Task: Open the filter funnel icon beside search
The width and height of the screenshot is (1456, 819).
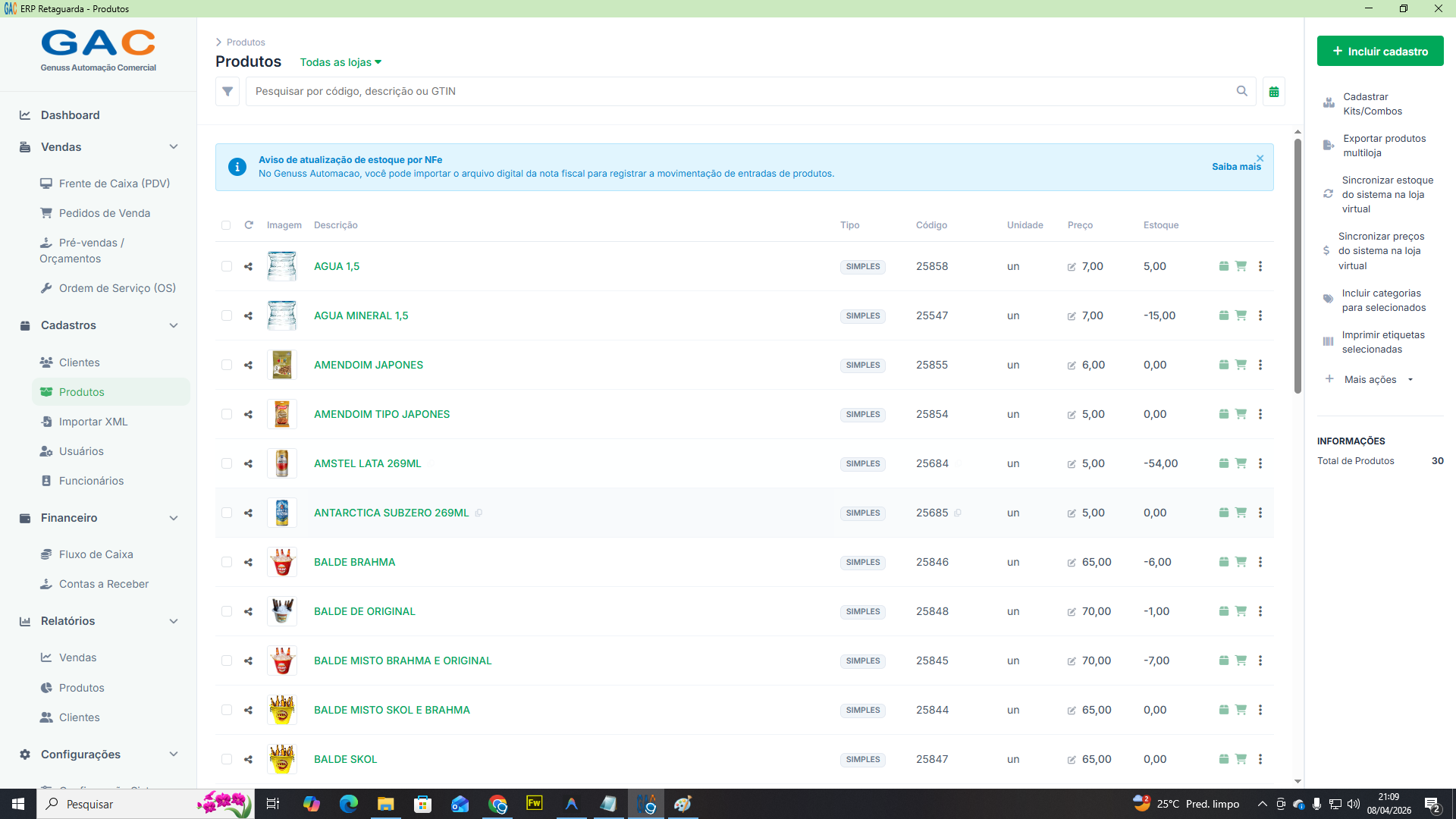Action: pyautogui.click(x=227, y=91)
